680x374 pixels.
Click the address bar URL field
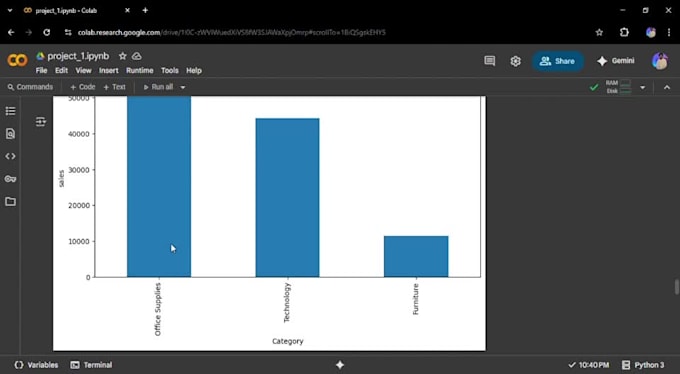tap(325, 33)
